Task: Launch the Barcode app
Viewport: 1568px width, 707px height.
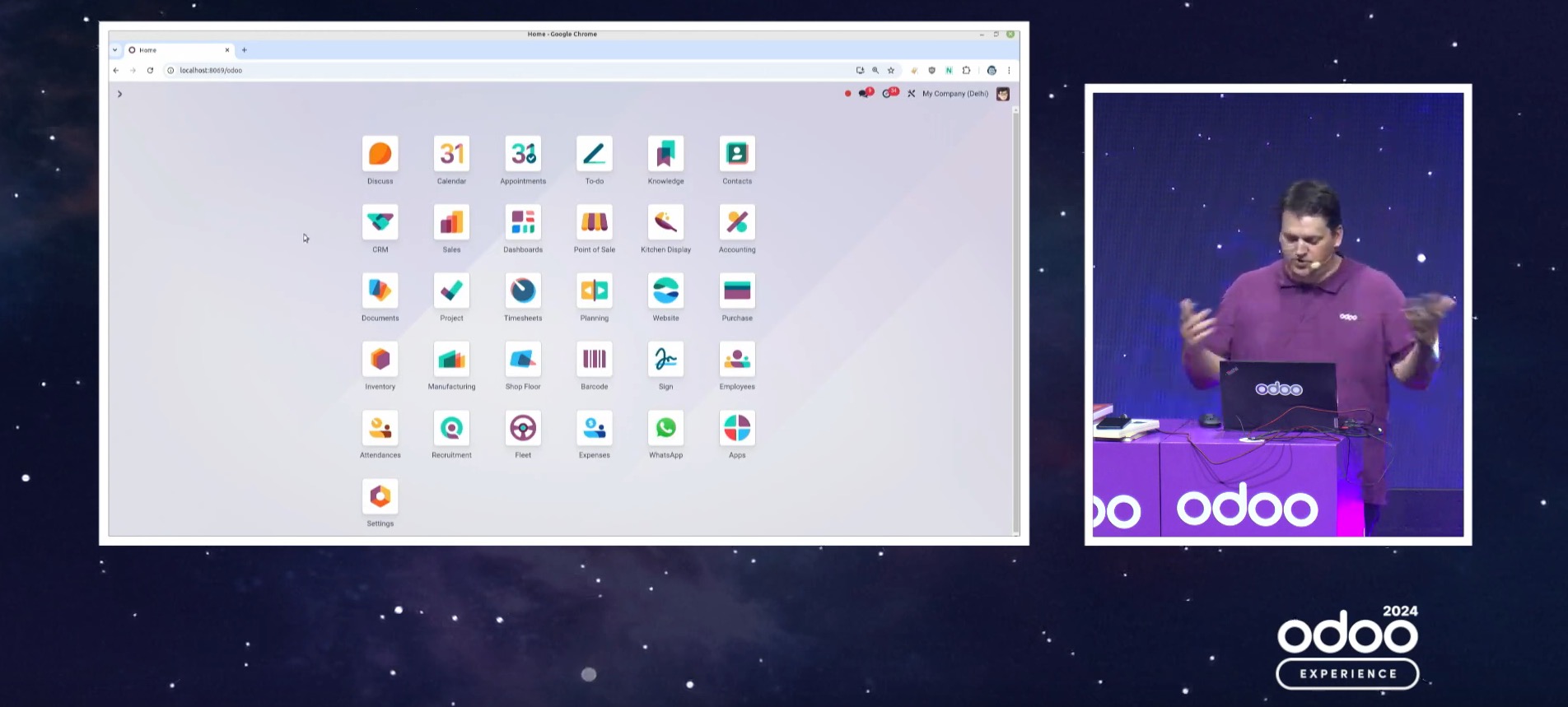Action: 595,359
